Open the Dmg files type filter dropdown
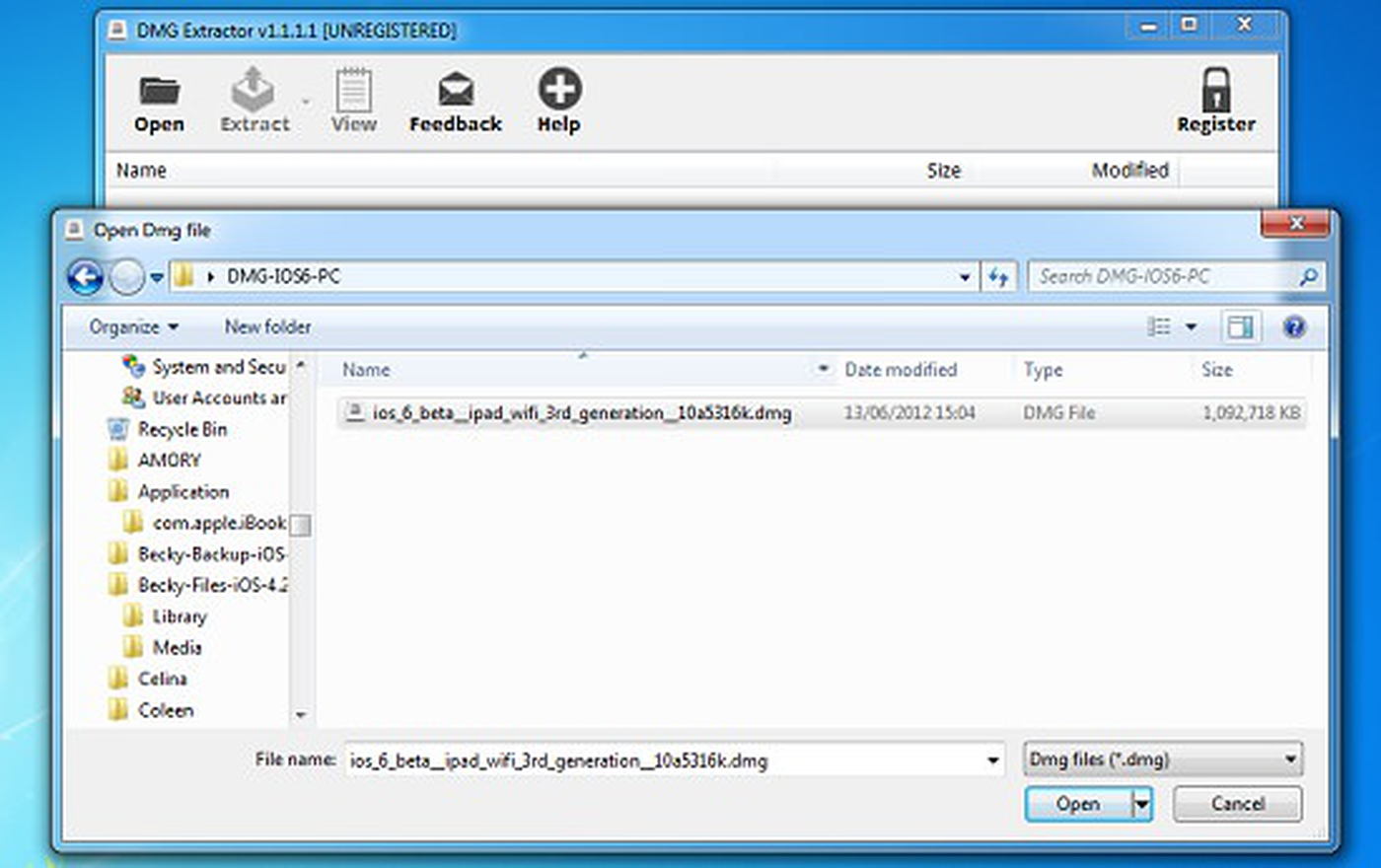 point(1163,759)
